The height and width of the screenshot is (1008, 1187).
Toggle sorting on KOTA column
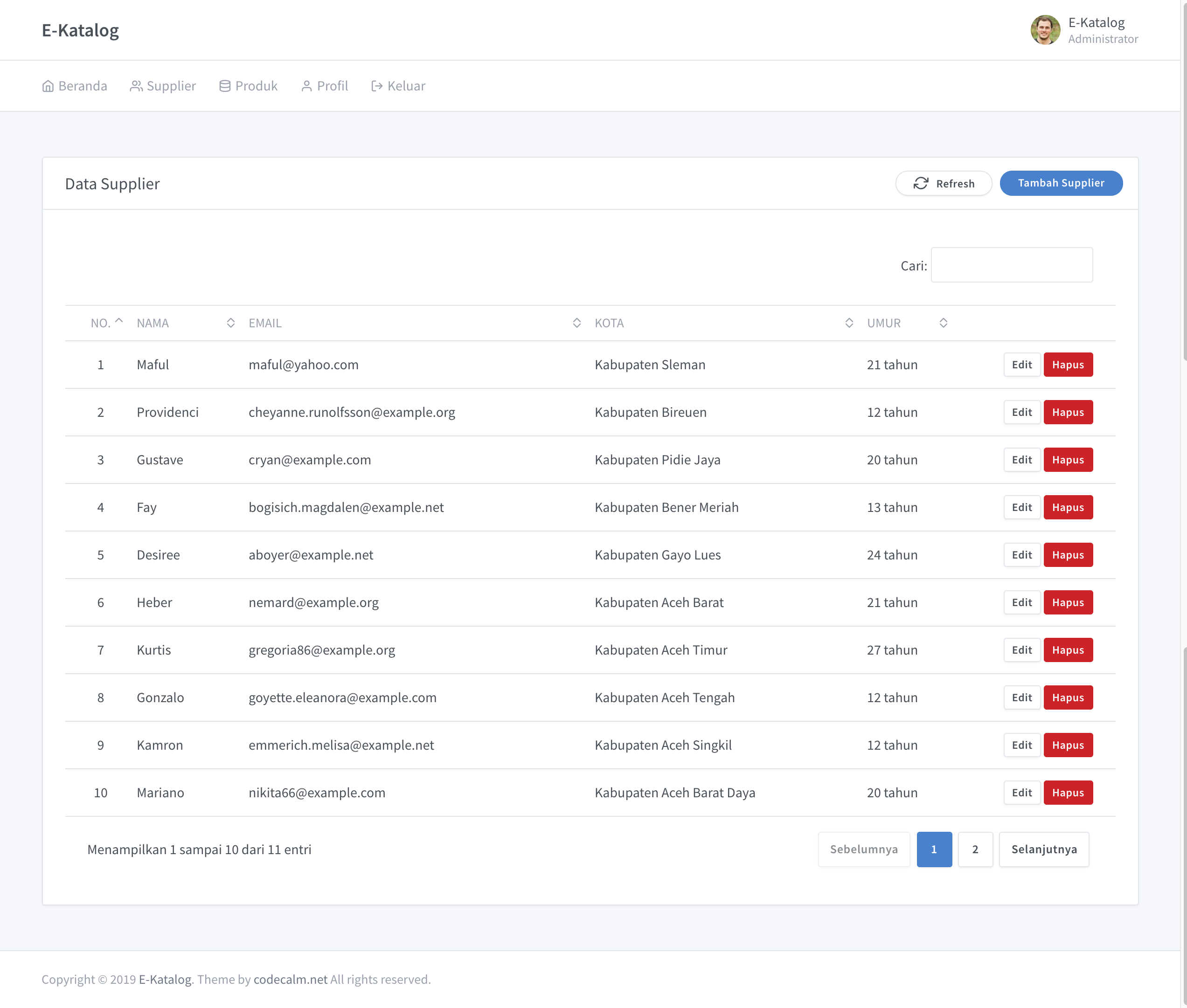[849, 323]
